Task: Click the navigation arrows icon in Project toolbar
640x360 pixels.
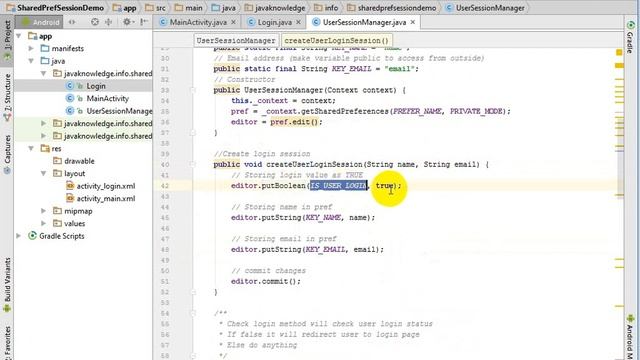Action: pyautogui.click(x=72, y=22)
